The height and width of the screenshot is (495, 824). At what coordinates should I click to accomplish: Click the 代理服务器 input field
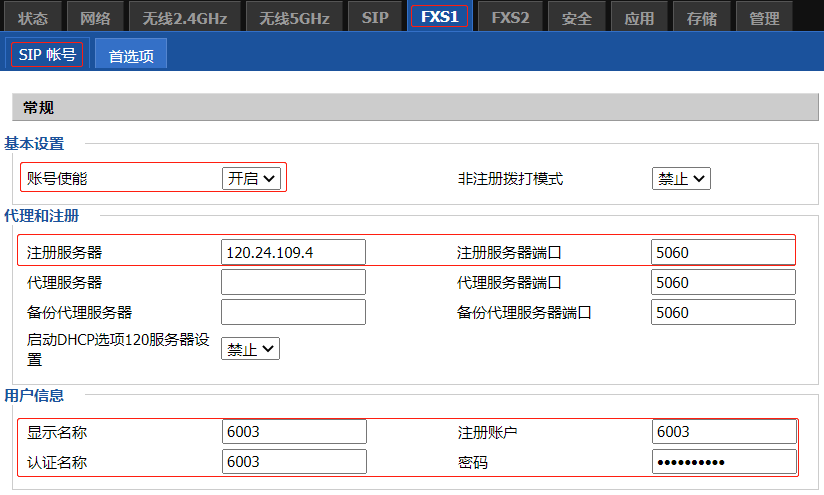[x=293, y=282]
